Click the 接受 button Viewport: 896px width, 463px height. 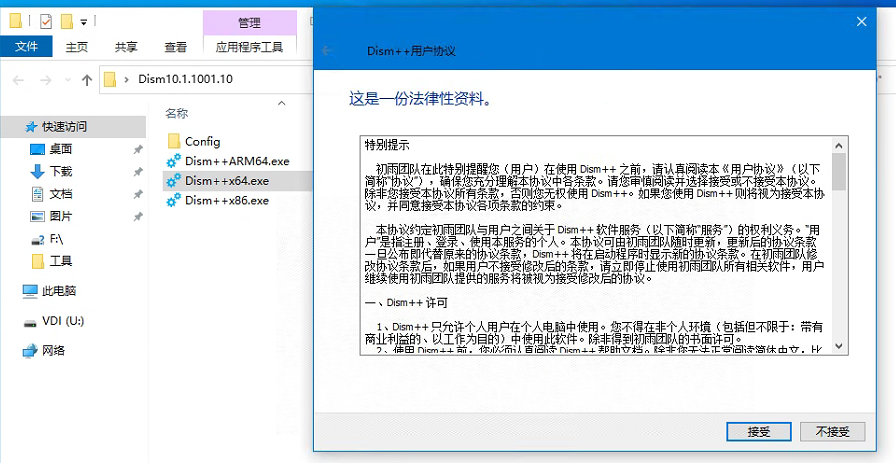click(759, 431)
